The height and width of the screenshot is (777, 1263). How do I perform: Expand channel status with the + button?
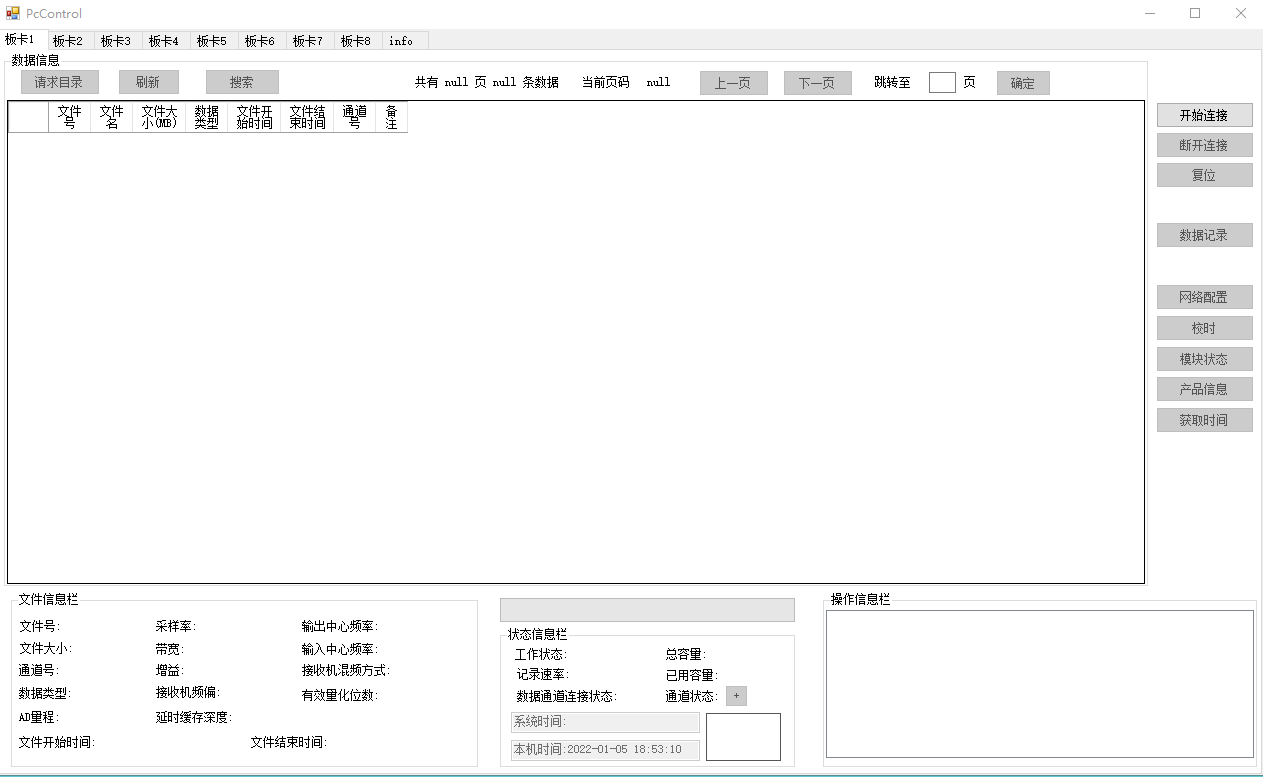click(x=736, y=696)
